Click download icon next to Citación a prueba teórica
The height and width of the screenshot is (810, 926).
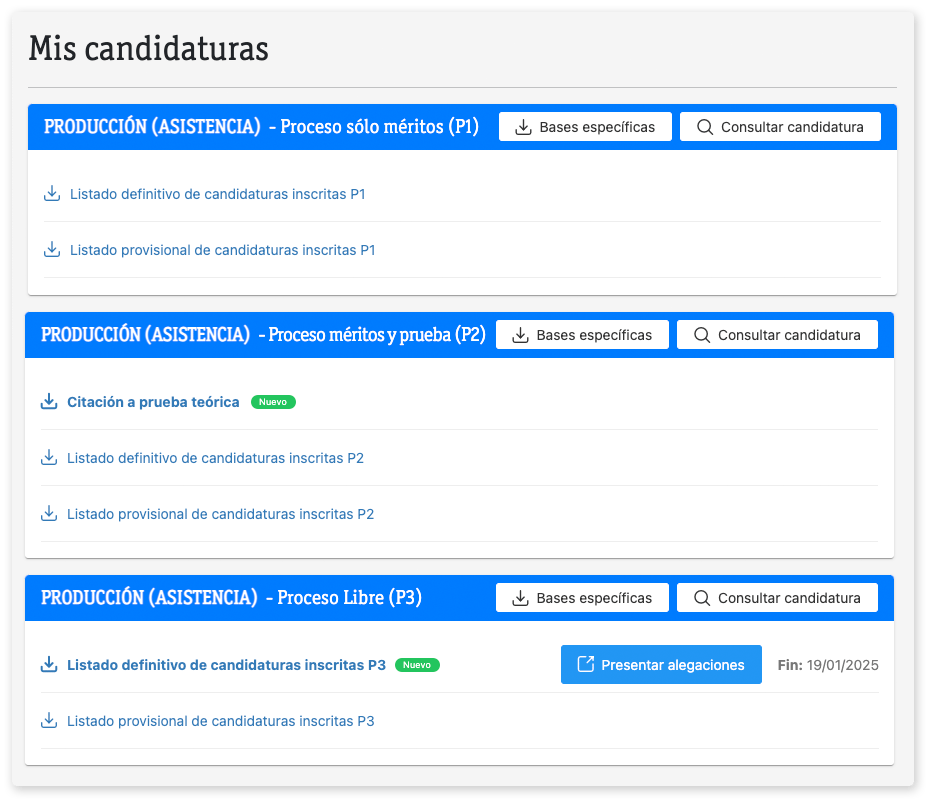[x=49, y=402]
